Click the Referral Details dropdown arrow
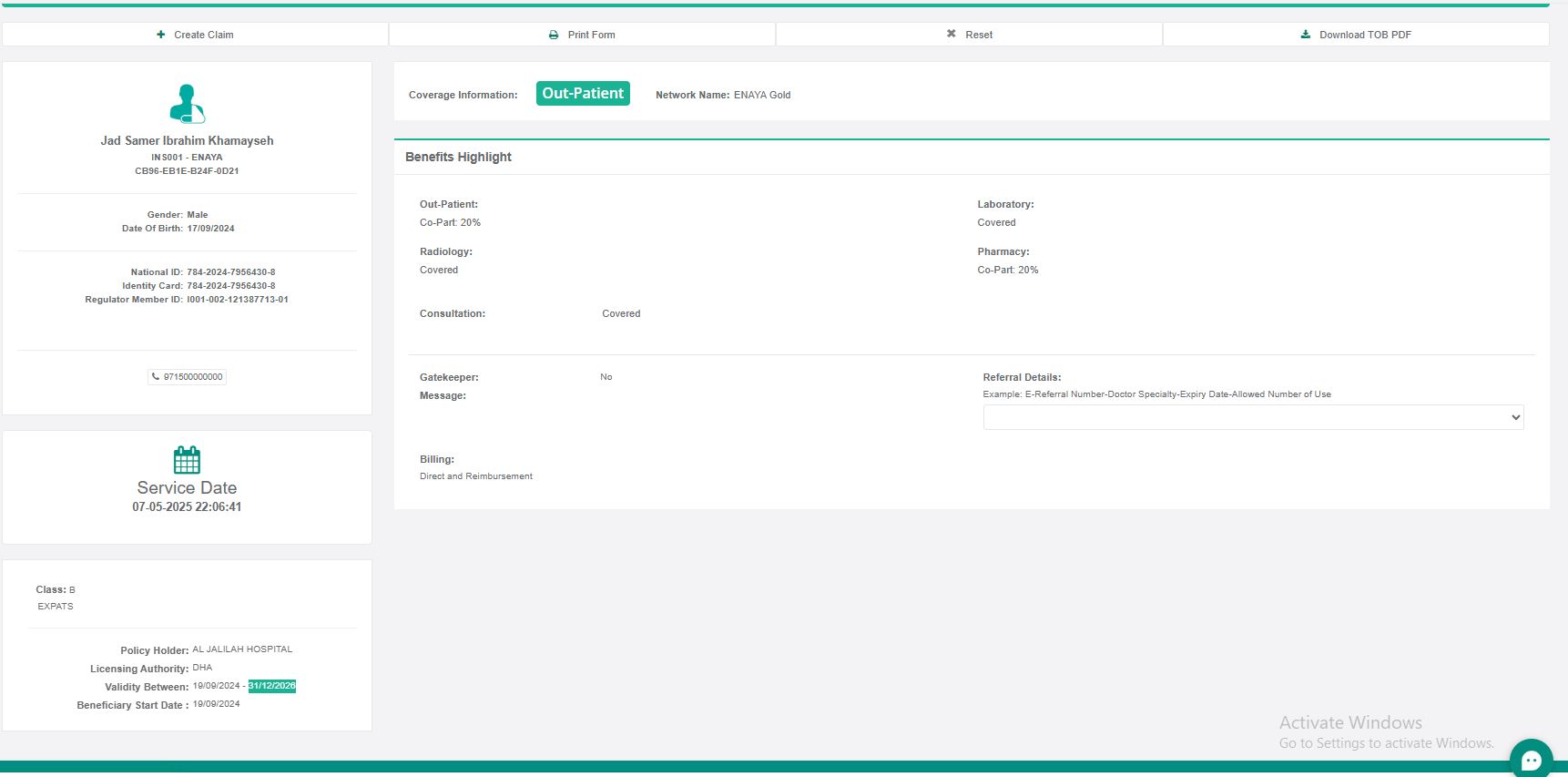This screenshot has width=1568, height=777. [1515, 417]
